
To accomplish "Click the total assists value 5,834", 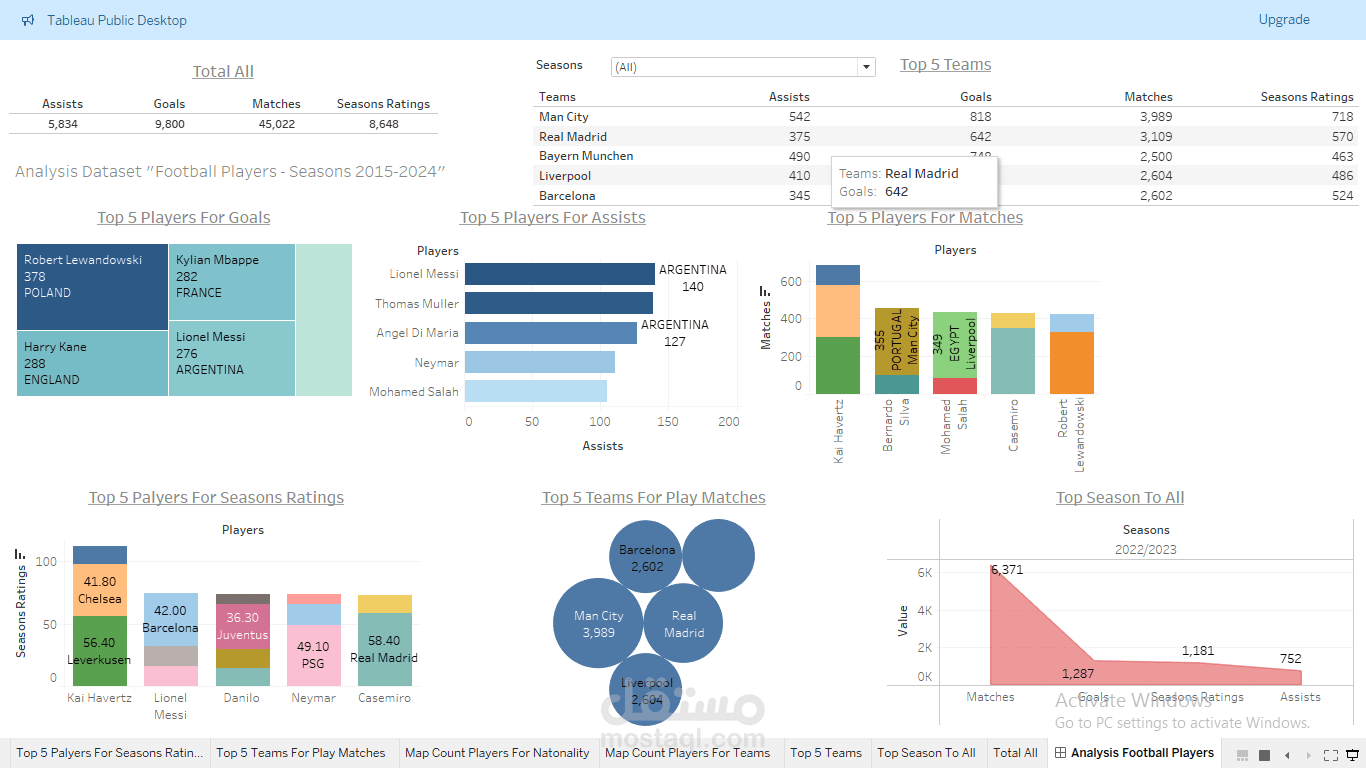I will click(62, 124).
